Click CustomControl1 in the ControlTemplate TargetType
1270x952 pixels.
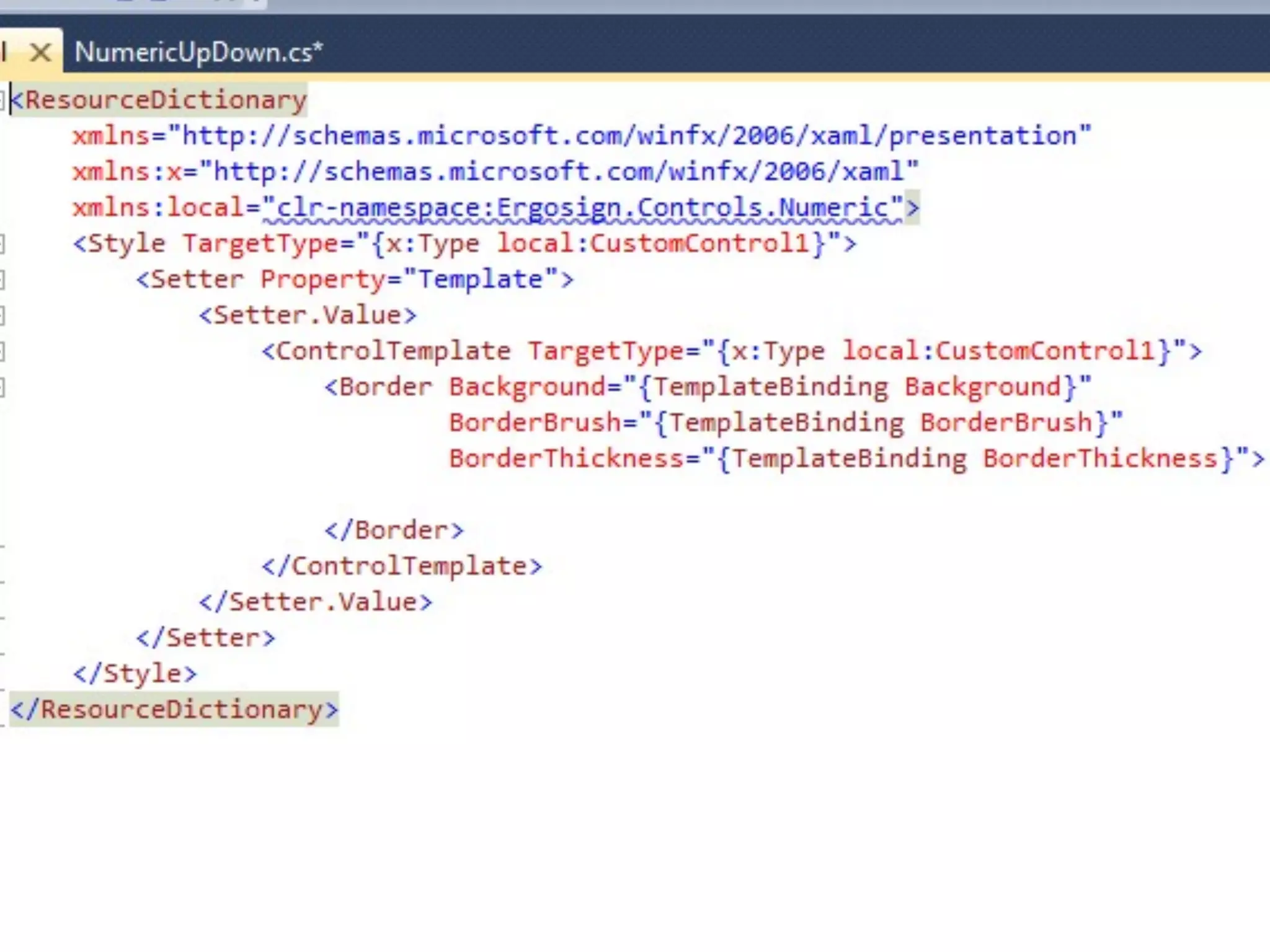pos(1046,352)
